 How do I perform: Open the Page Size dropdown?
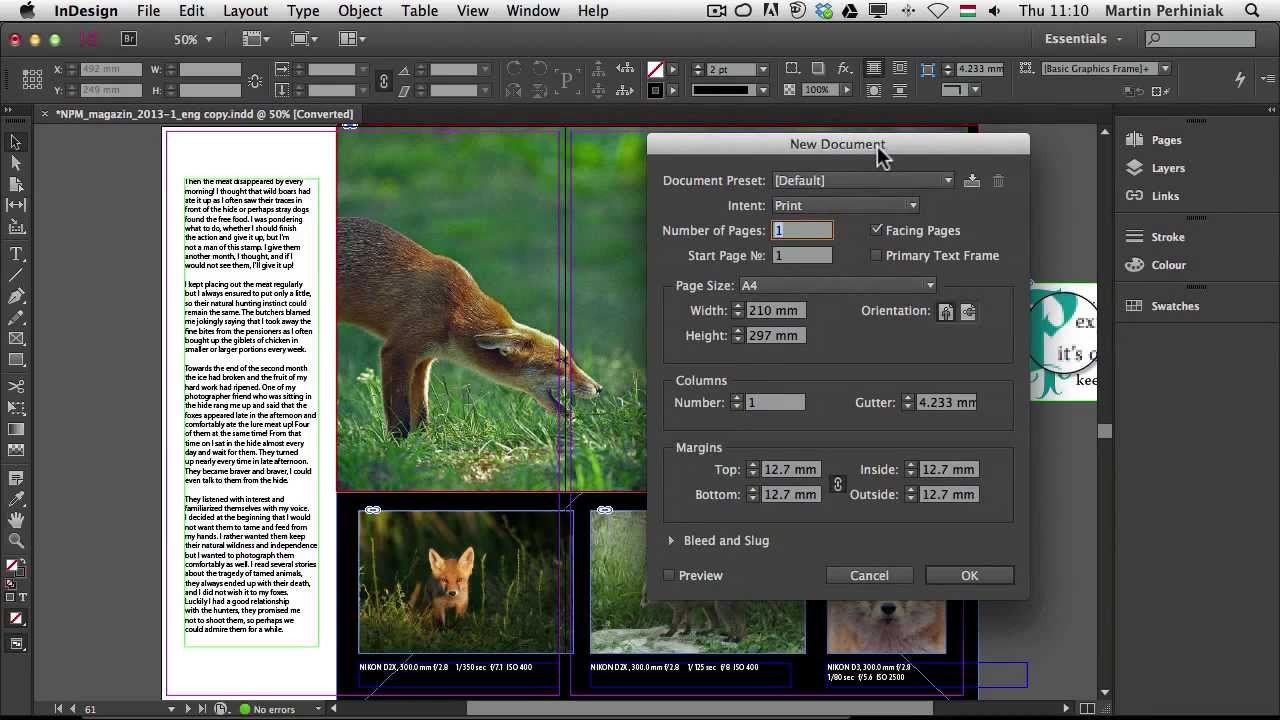[929, 285]
